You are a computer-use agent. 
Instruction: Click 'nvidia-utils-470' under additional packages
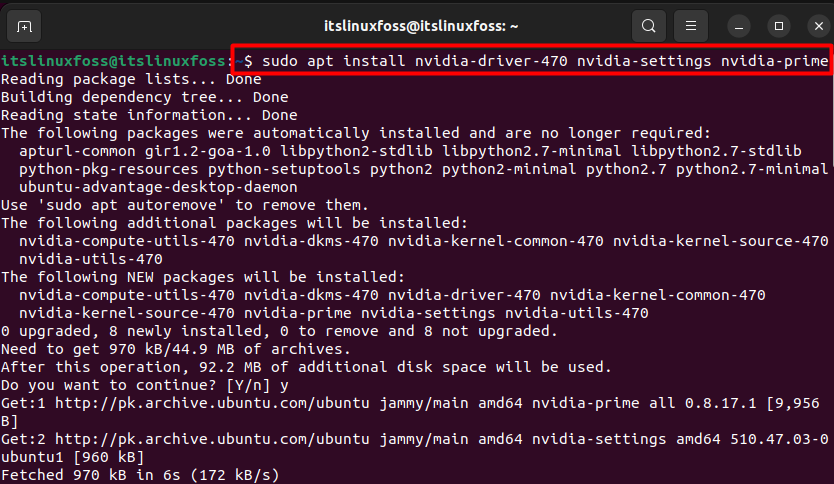[x=90, y=259]
